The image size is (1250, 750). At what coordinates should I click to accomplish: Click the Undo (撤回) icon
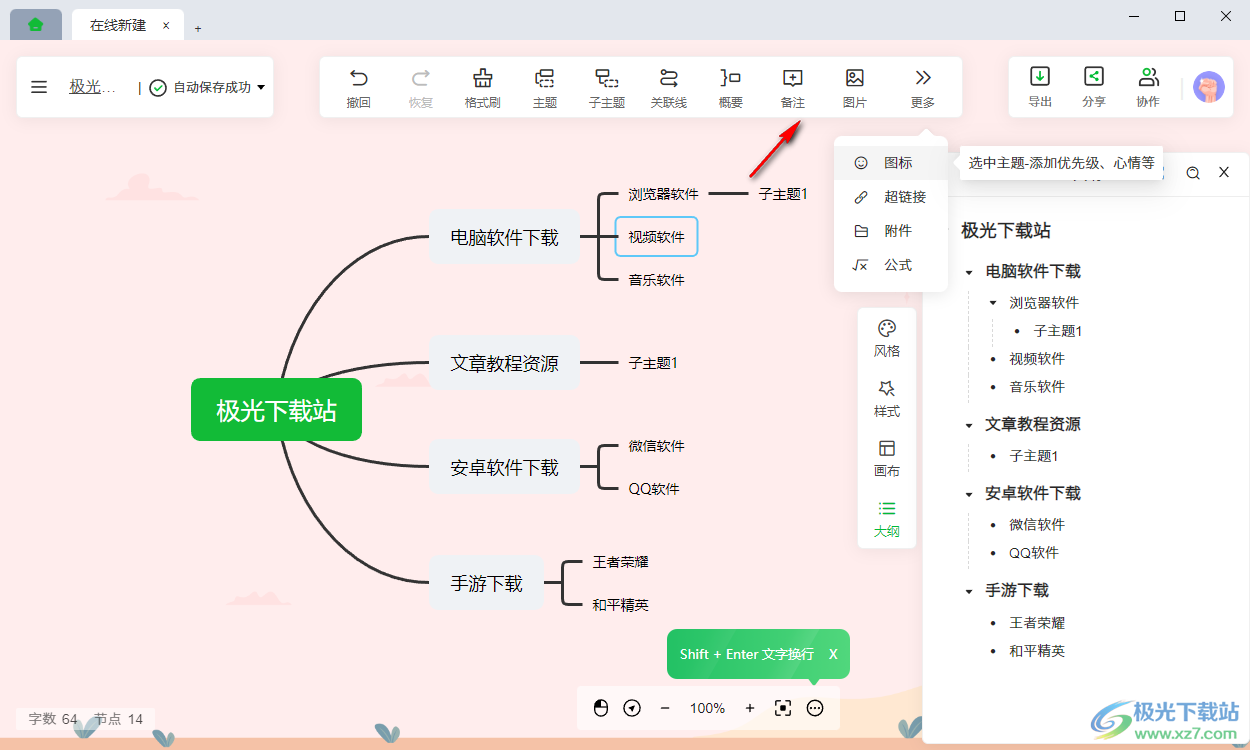[358, 78]
